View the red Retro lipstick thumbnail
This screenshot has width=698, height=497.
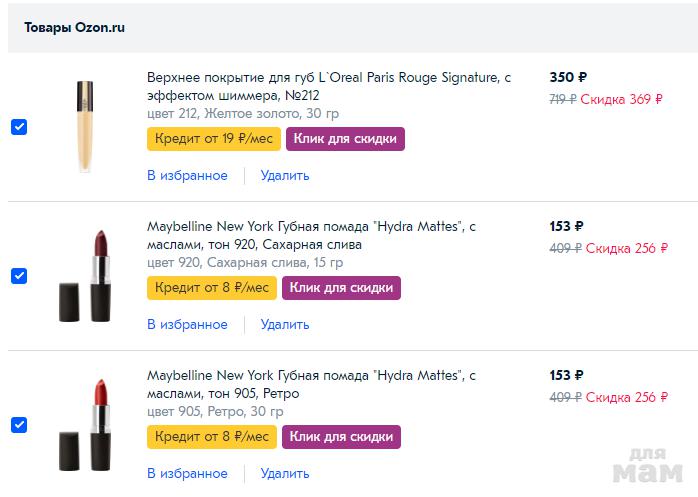click(x=82, y=425)
